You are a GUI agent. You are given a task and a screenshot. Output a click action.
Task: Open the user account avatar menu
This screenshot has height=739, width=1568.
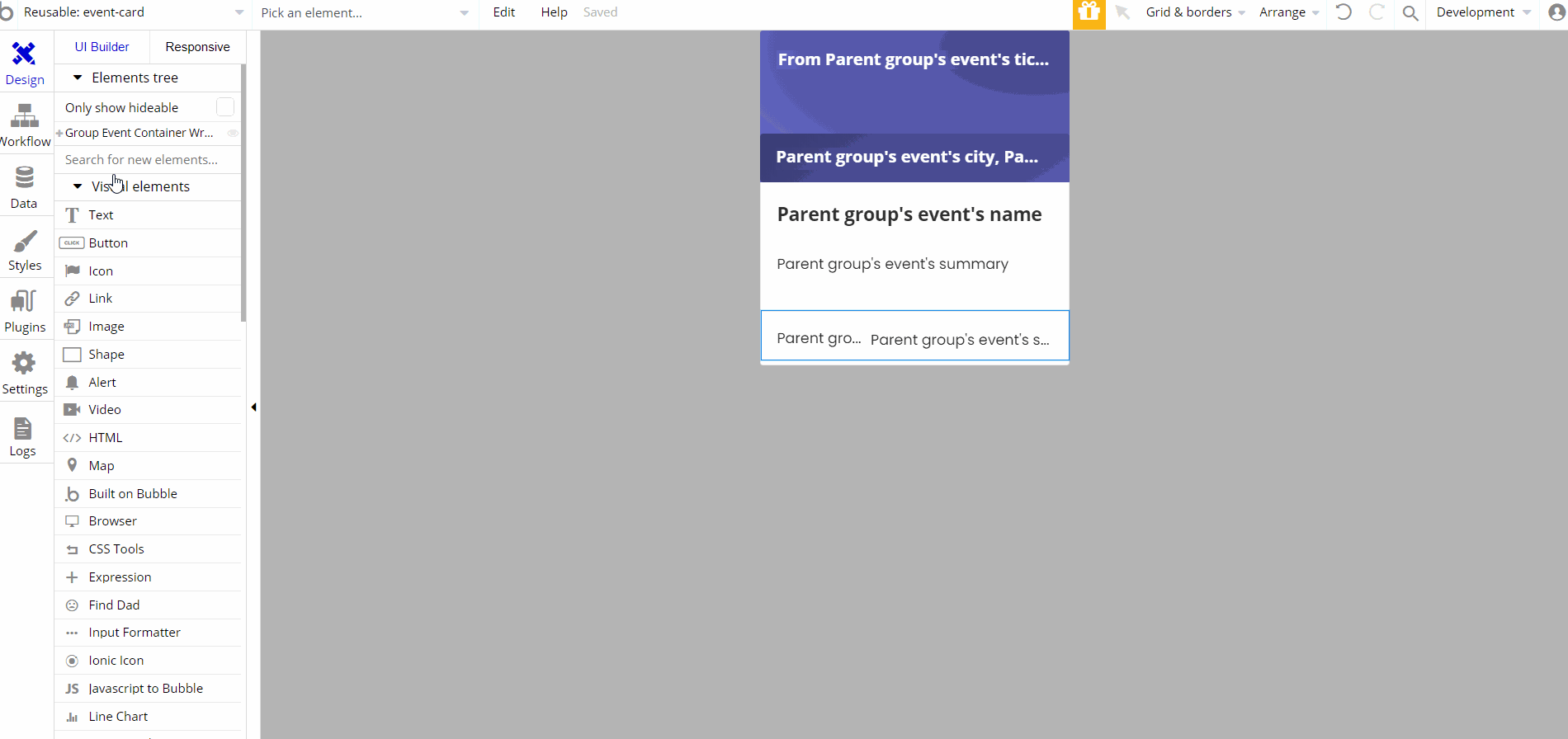point(1557,12)
